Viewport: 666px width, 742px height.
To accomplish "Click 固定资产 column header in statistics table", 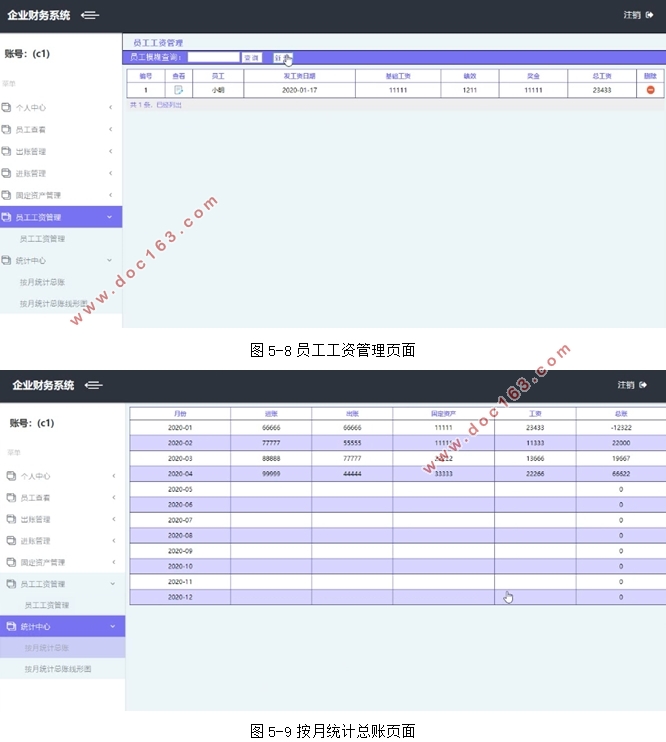I will click(x=443, y=414).
